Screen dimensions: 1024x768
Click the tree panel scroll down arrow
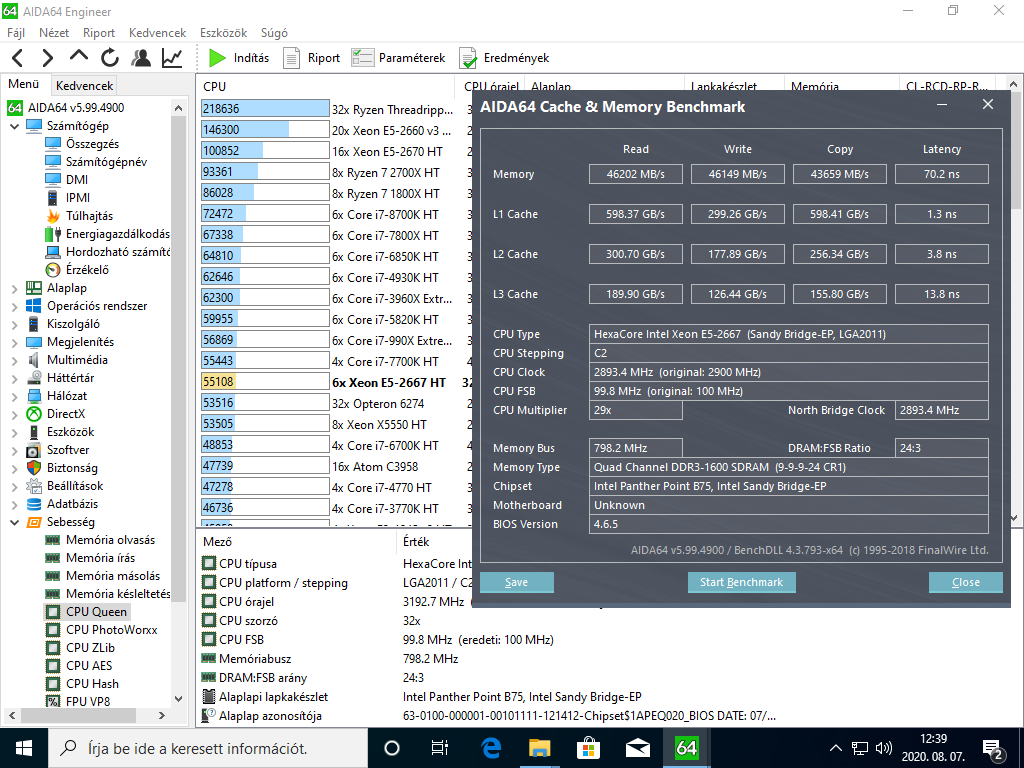tap(179, 699)
